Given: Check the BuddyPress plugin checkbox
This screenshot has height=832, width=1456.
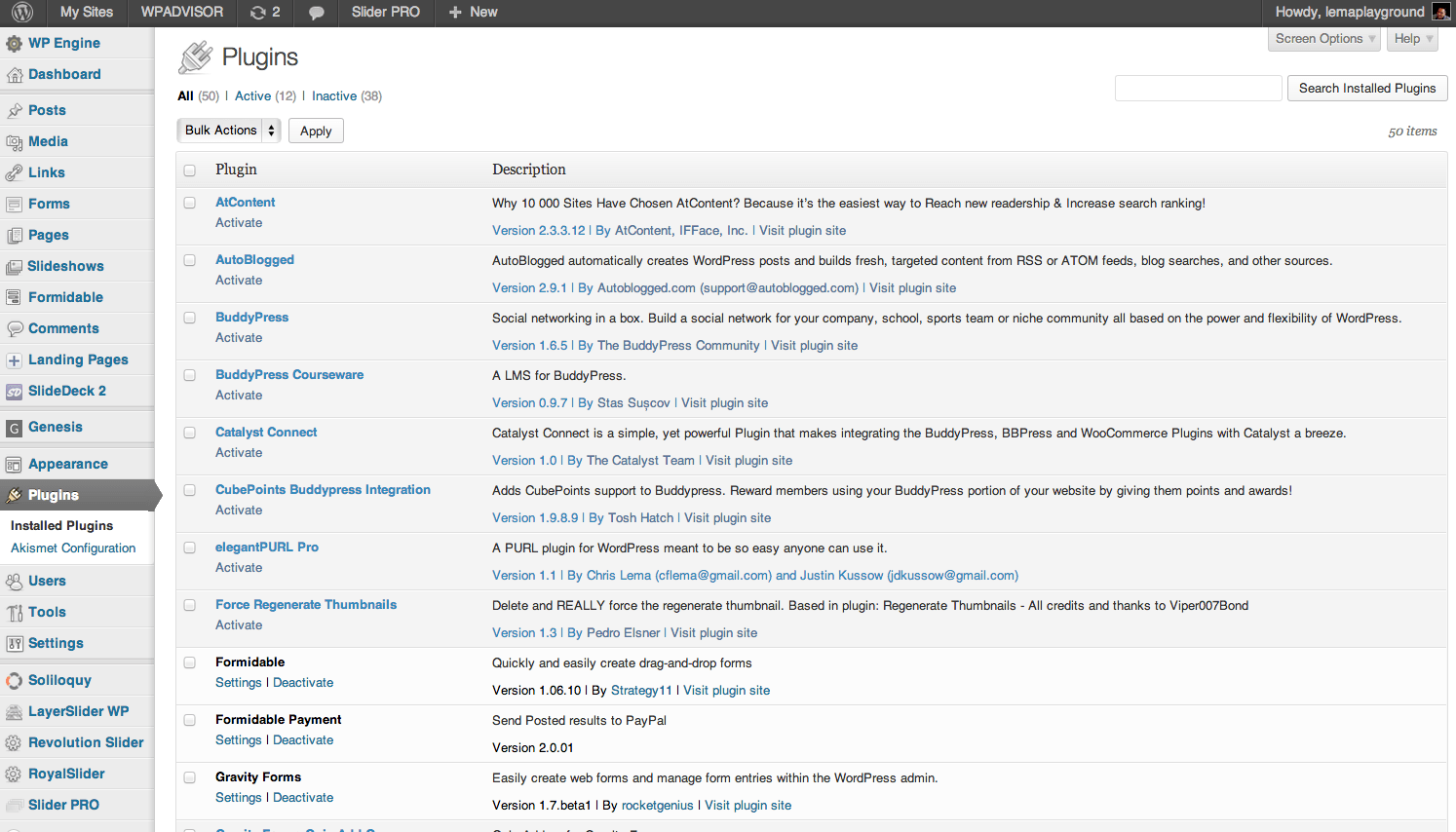Looking at the screenshot, I should point(190,318).
